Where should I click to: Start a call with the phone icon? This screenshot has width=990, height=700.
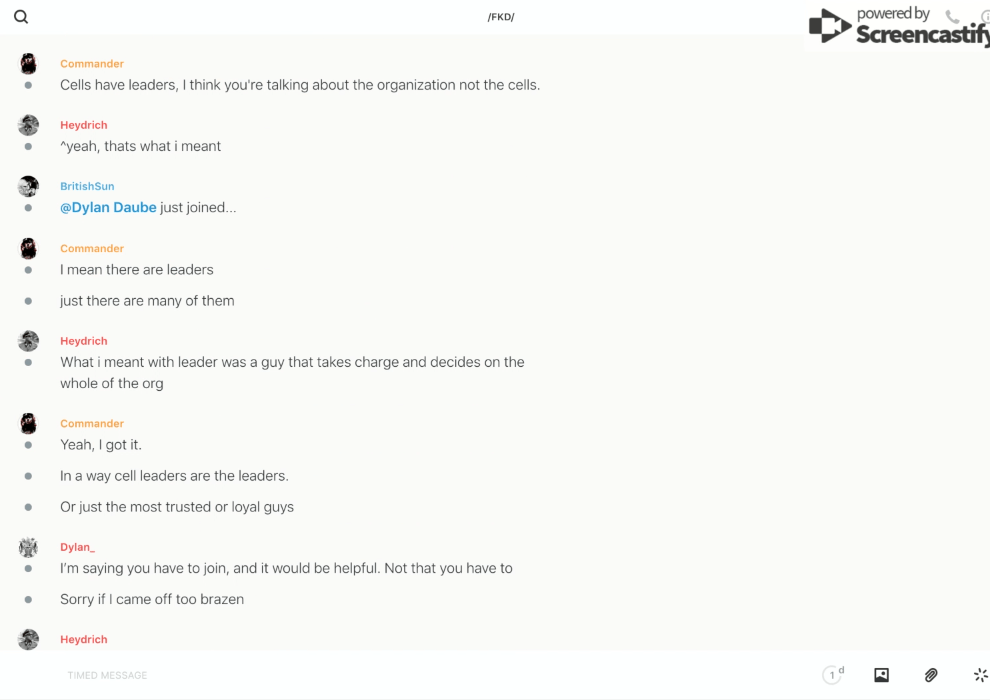click(952, 17)
